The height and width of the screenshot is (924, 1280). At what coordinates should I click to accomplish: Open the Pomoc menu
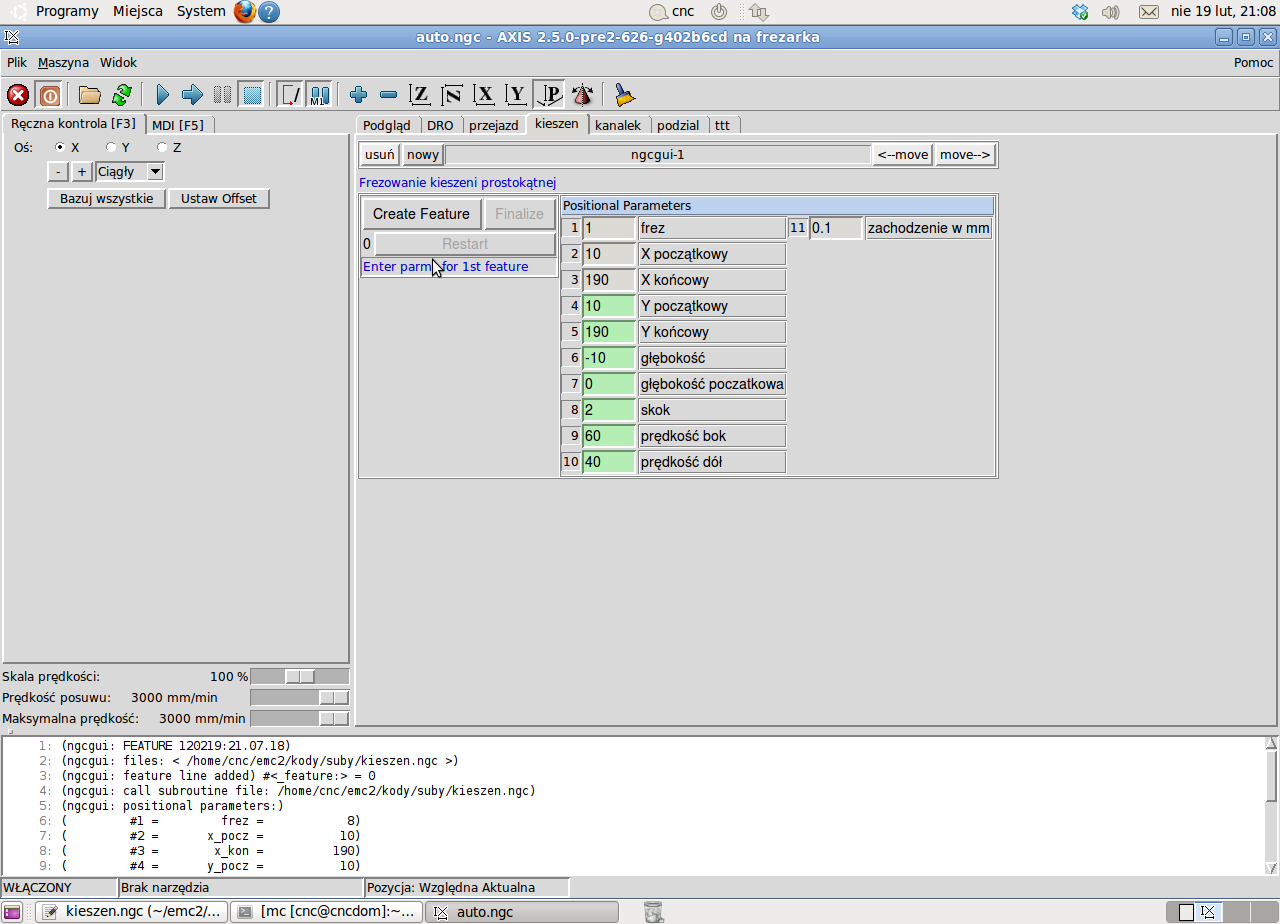[1254, 62]
